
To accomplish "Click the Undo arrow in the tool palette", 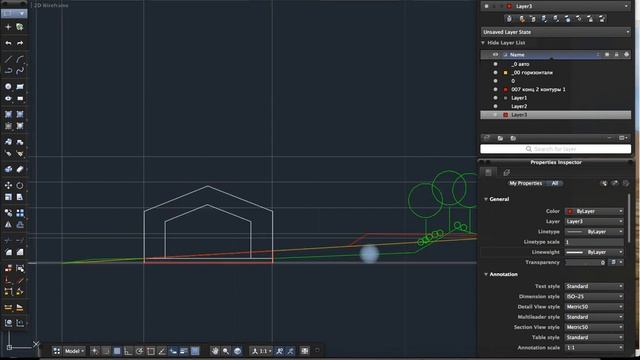I will pos(8,43).
